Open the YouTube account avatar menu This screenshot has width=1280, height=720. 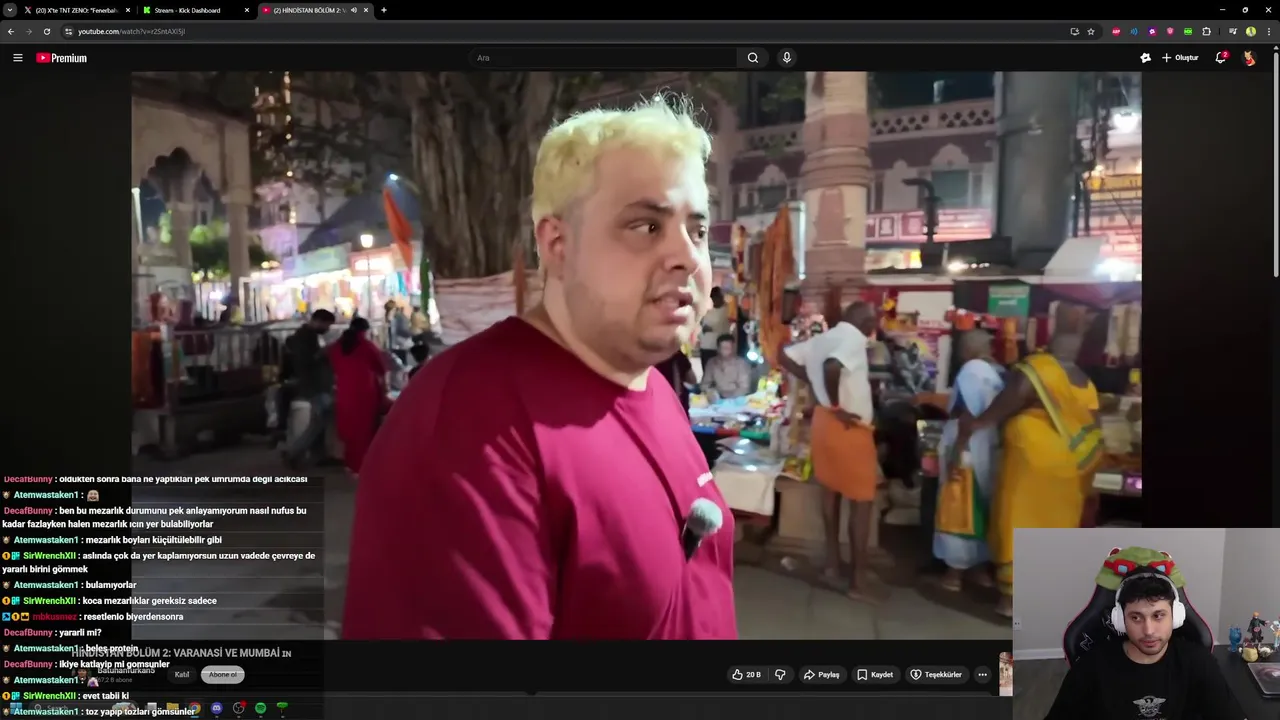click(x=1249, y=58)
